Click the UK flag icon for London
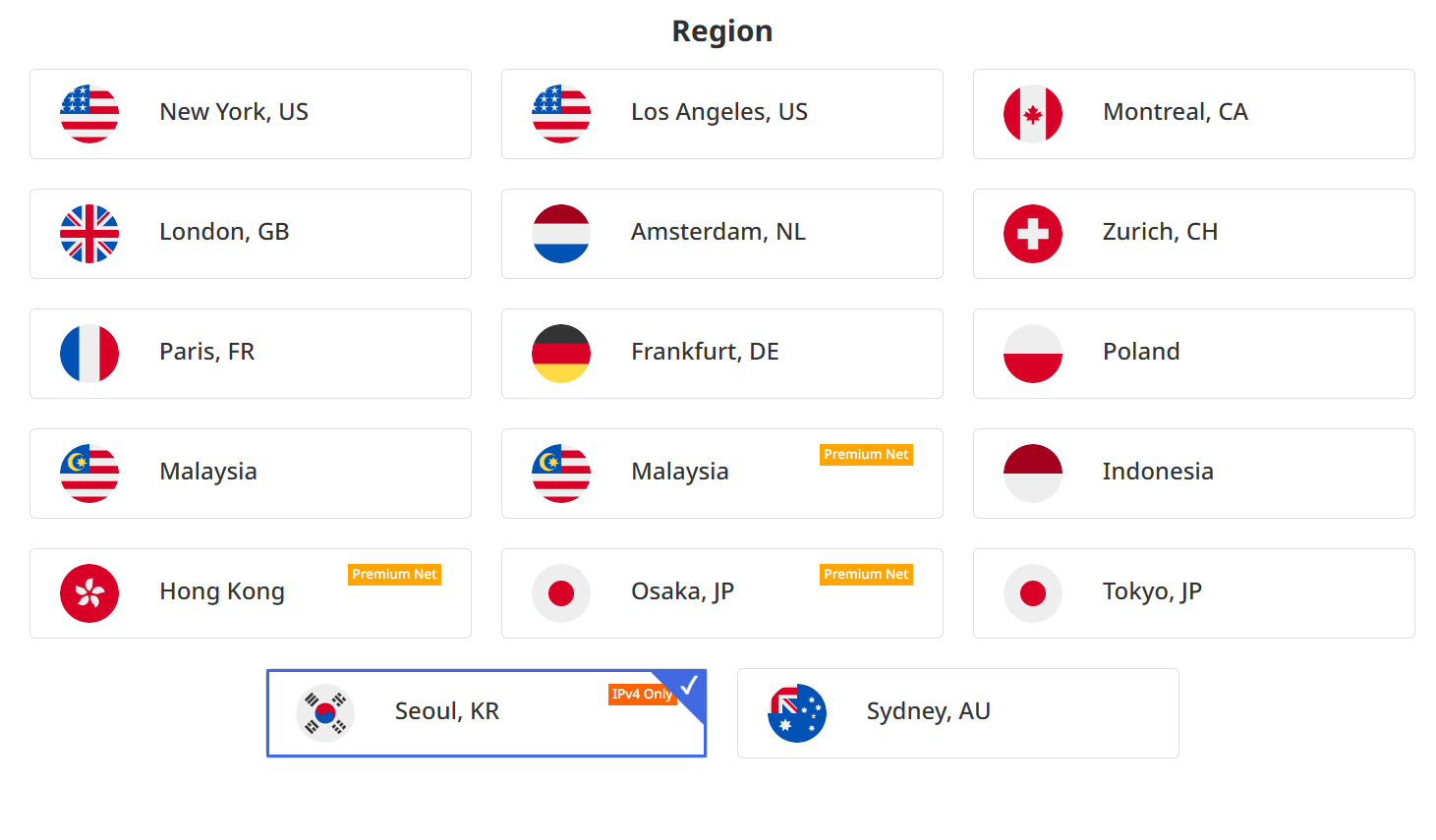 coord(89,234)
